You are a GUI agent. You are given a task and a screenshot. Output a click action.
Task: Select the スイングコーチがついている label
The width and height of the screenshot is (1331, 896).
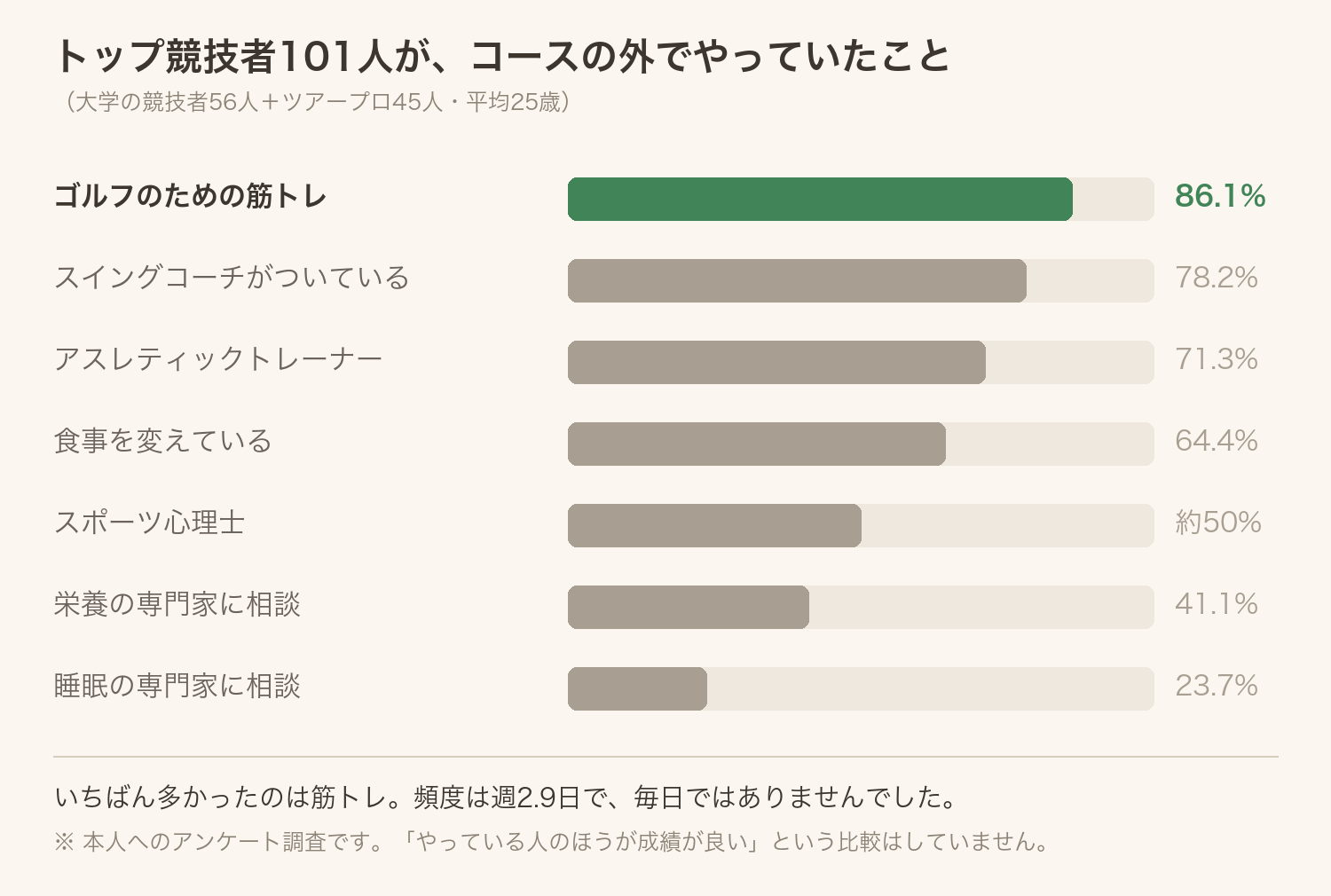pos(232,278)
